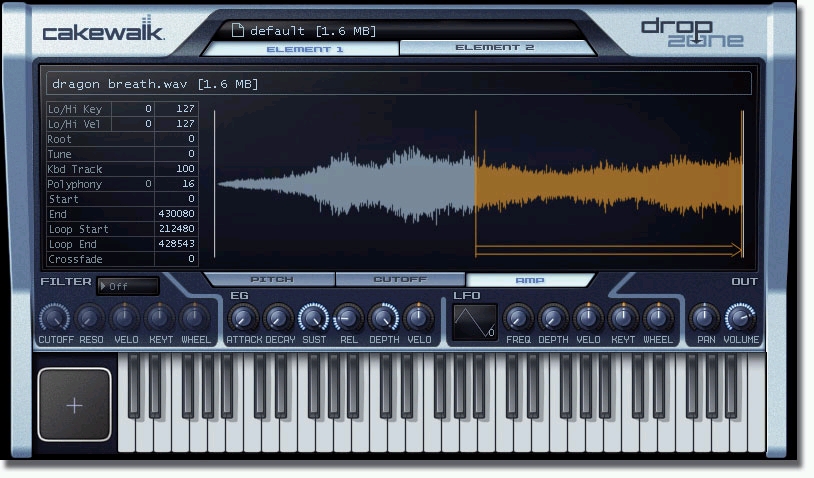The image size is (814, 478).
Task: Select the Tune value field
Action: 176,154
